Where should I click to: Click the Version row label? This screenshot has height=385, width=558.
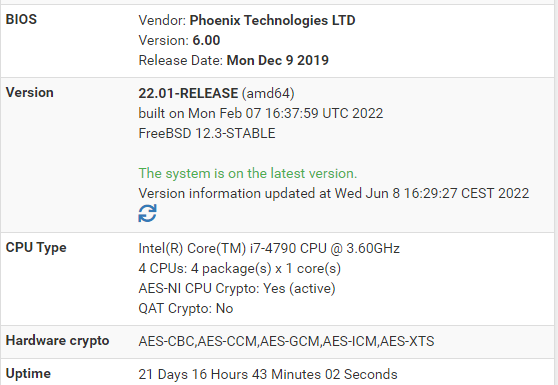(30, 93)
